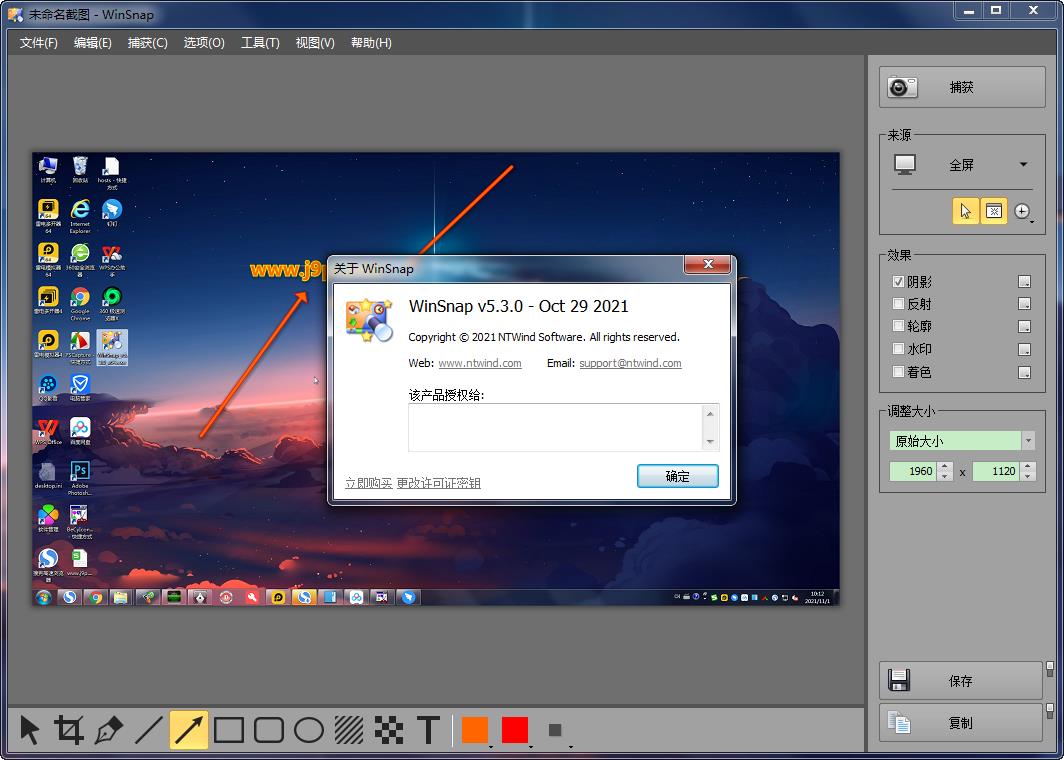1064x760 pixels.
Task: Decrease the 1120 height value
Action: 1027,476
